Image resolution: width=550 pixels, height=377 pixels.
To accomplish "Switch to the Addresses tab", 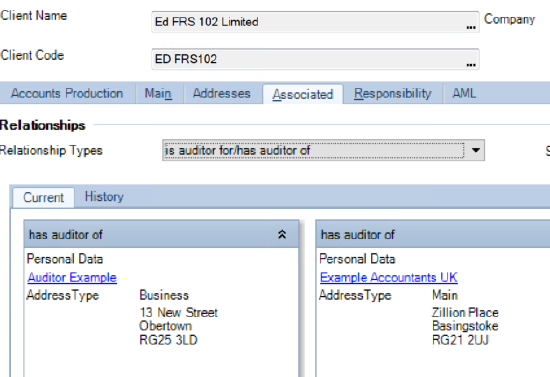I will pos(222,93).
